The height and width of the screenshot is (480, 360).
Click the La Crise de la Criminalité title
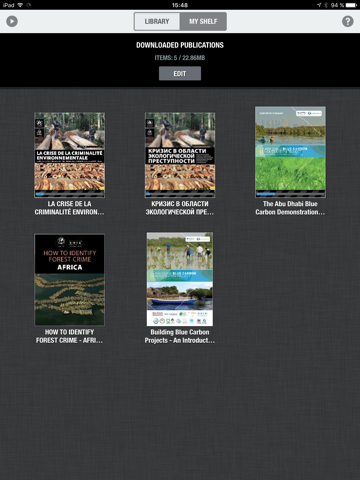(69, 208)
